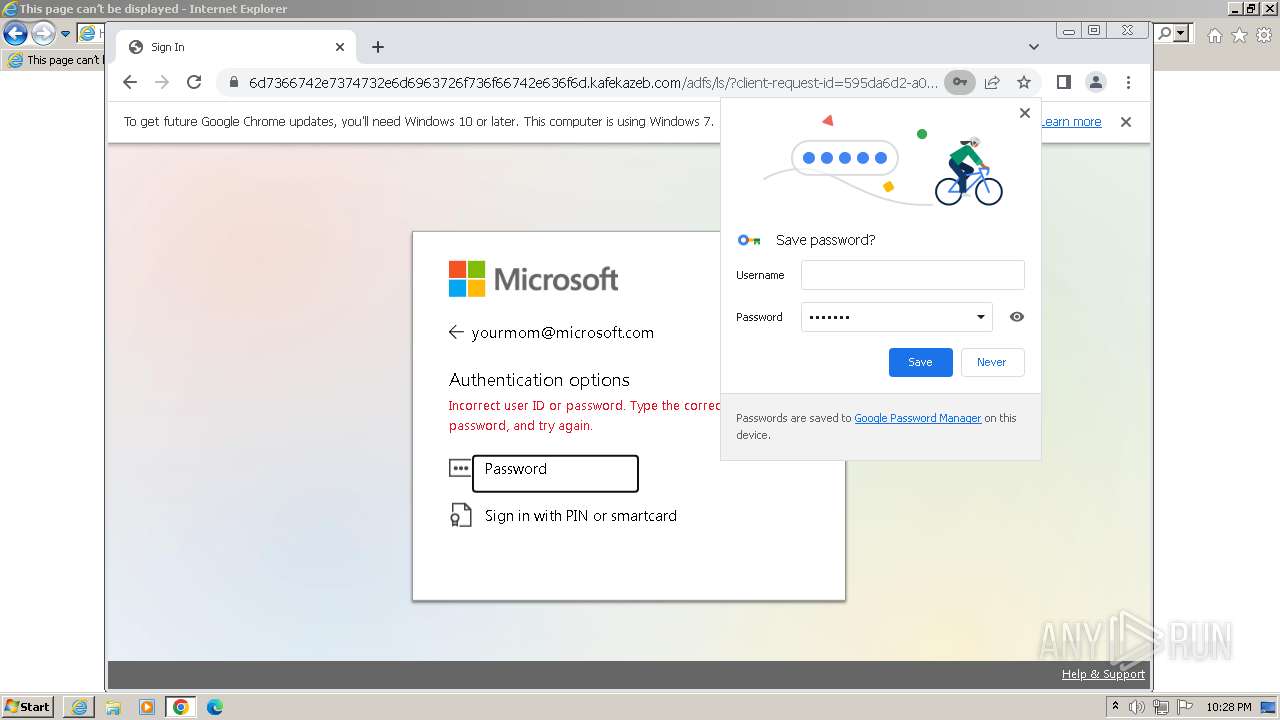Image resolution: width=1280 pixels, height=720 pixels.
Task: Go back with Chrome's back arrow
Action: tap(130, 82)
